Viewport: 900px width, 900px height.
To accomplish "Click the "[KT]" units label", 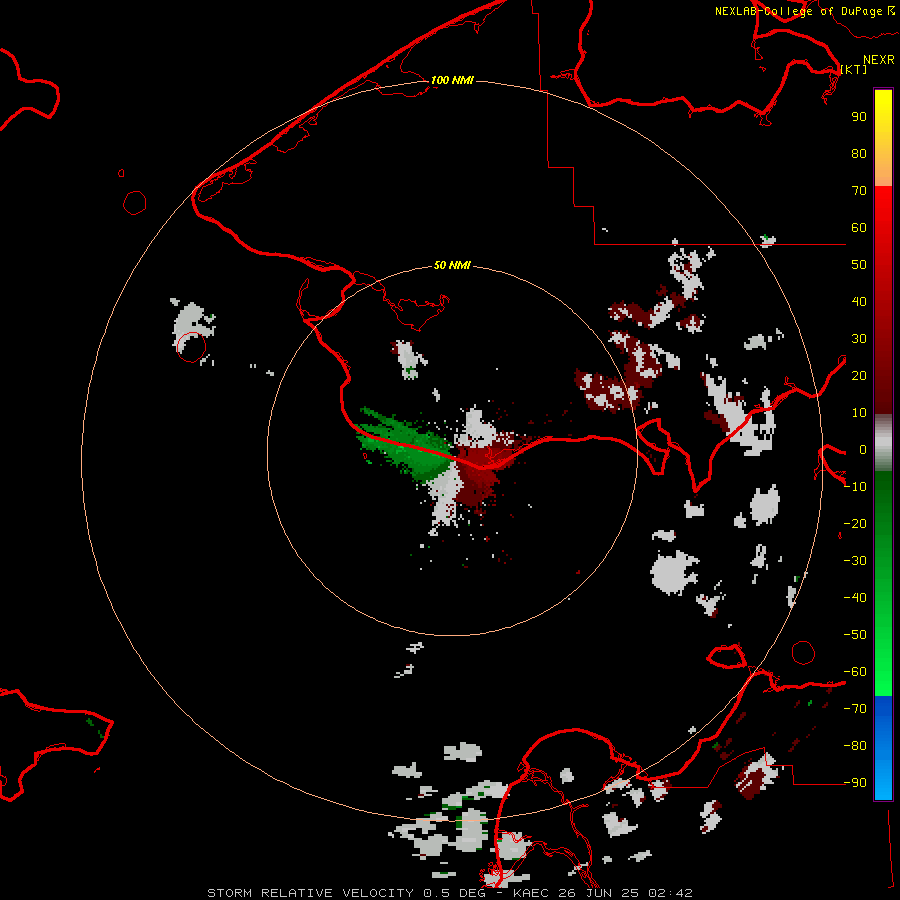I will [x=854, y=69].
